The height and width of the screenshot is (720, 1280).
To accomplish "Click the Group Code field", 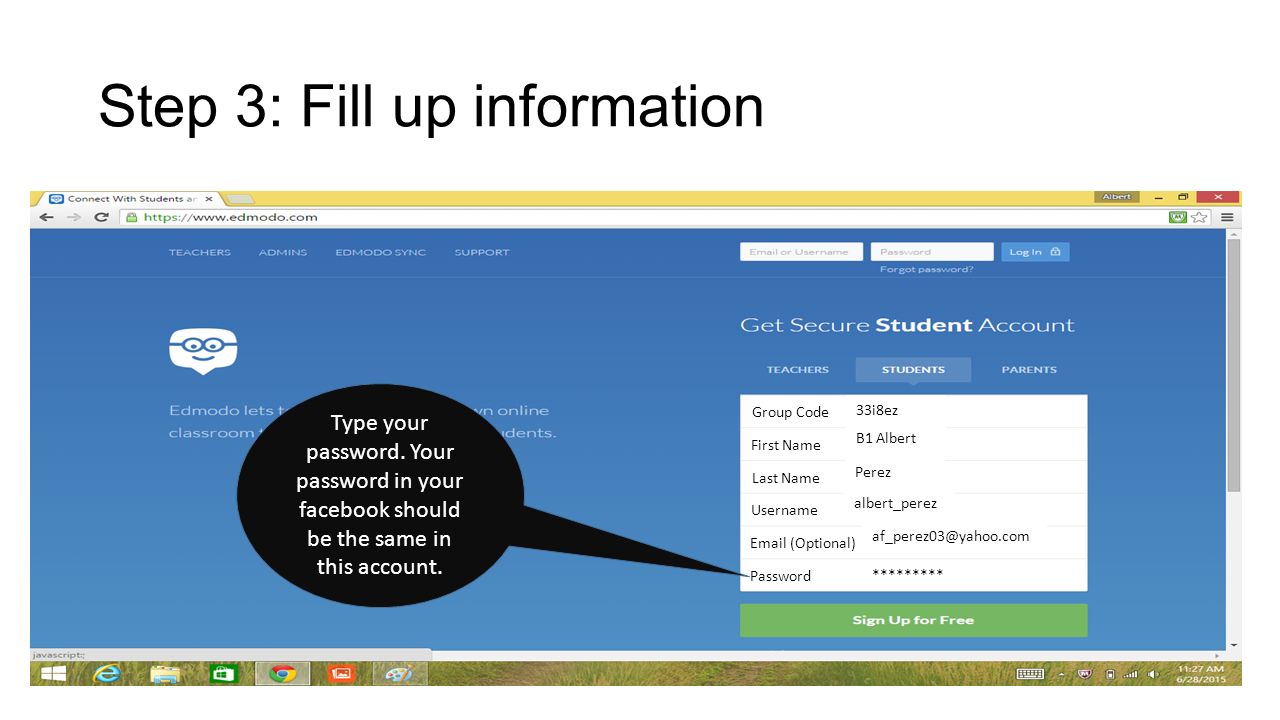I will [x=913, y=411].
